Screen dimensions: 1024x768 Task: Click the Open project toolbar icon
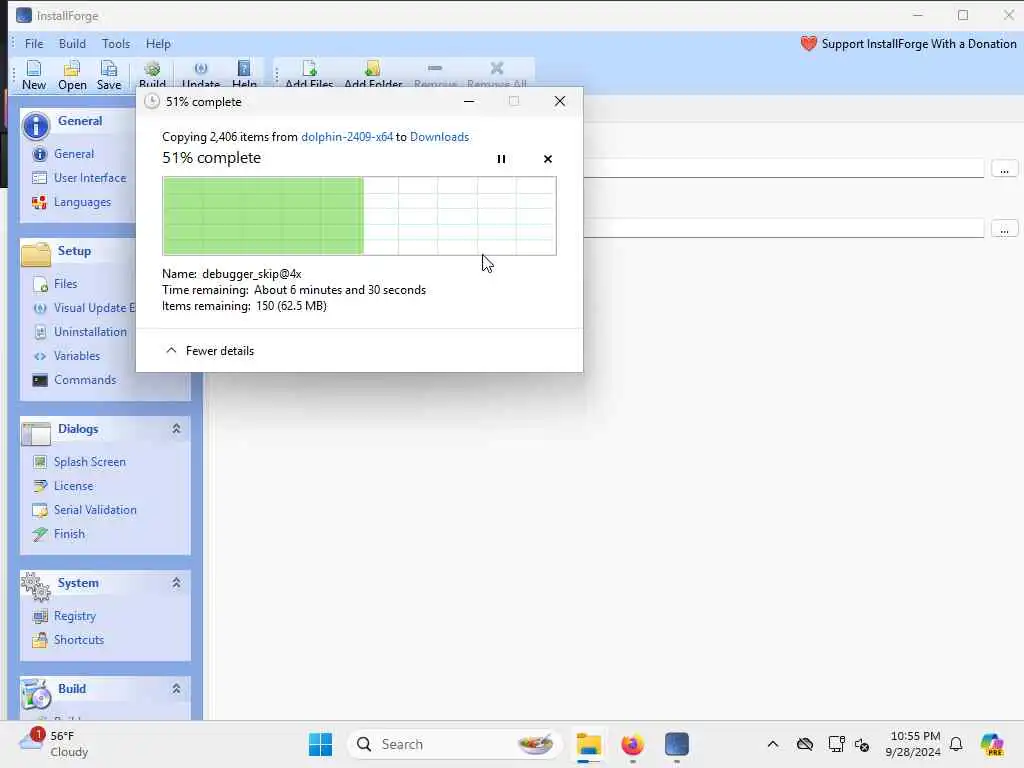(x=72, y=74)
